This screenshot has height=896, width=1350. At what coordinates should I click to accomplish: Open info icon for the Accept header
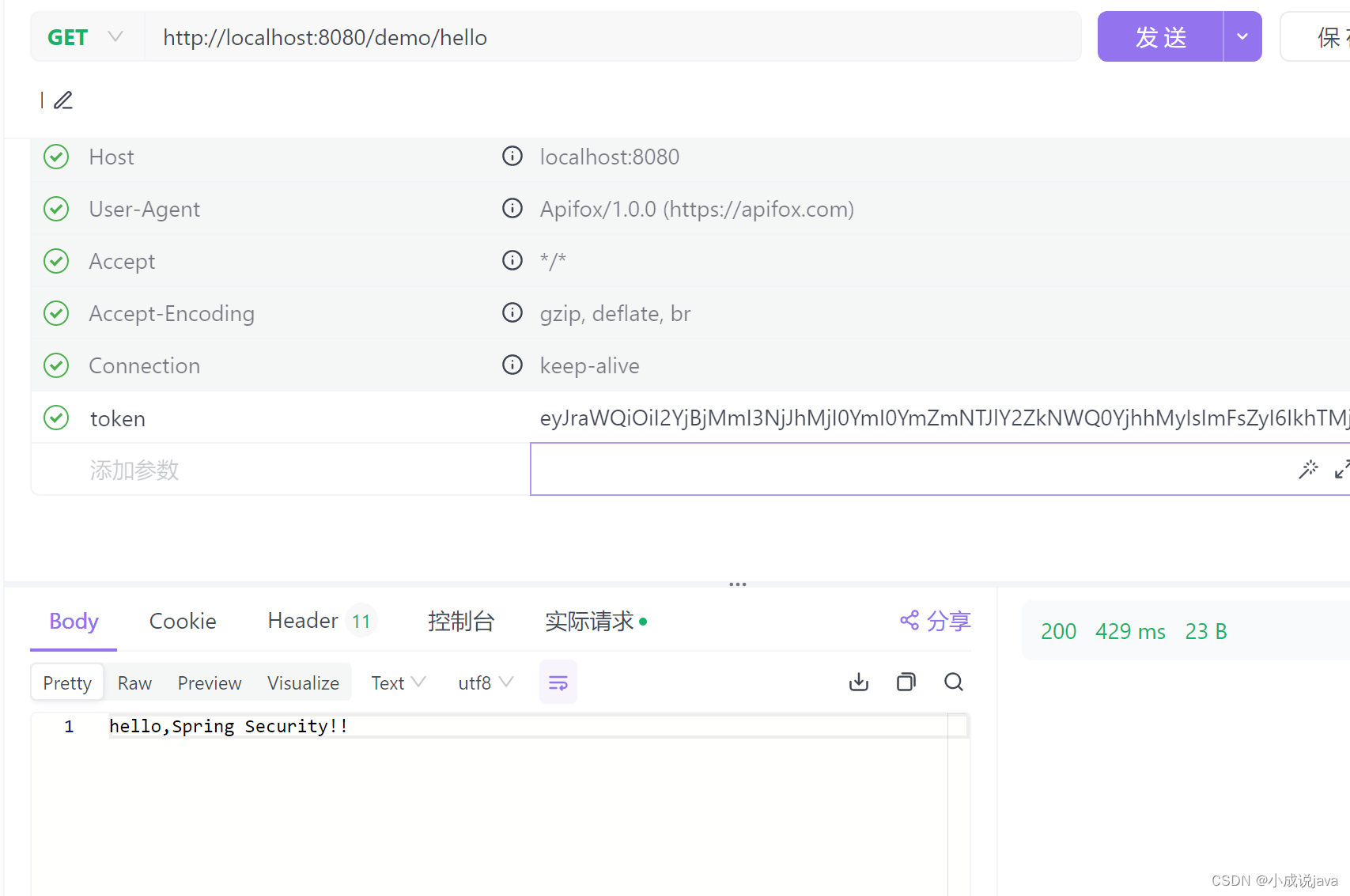[x=512, y=261]
